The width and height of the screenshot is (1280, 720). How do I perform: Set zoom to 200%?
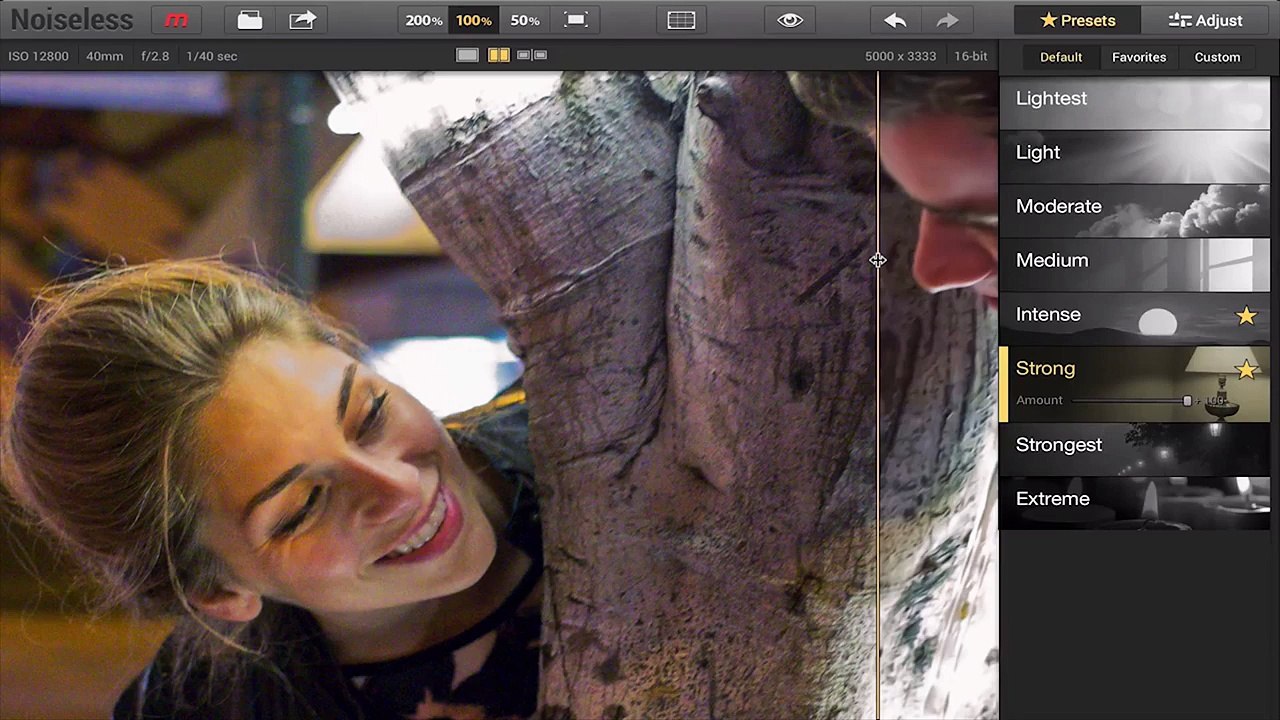click(x=424, y=20)
